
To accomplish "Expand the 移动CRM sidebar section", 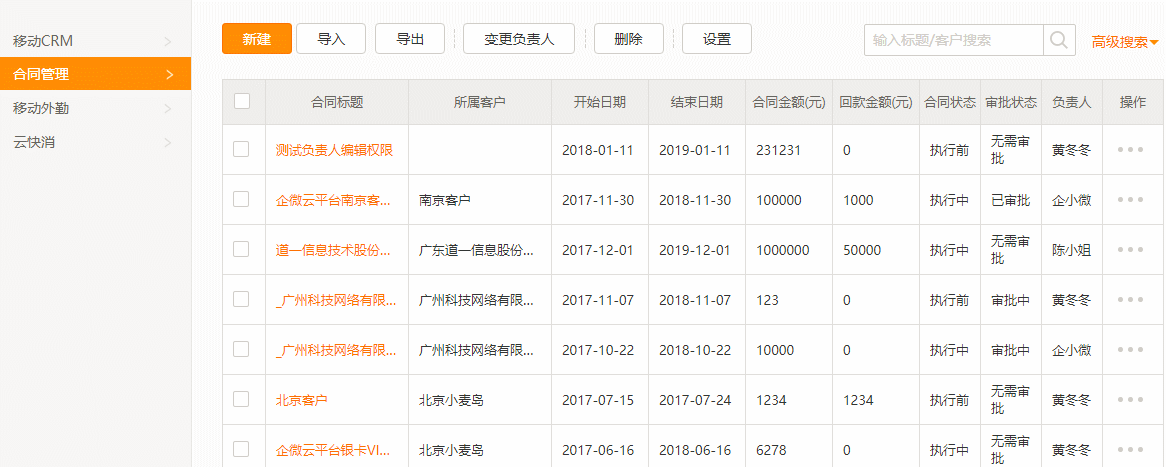I will [x=95, y=41].
